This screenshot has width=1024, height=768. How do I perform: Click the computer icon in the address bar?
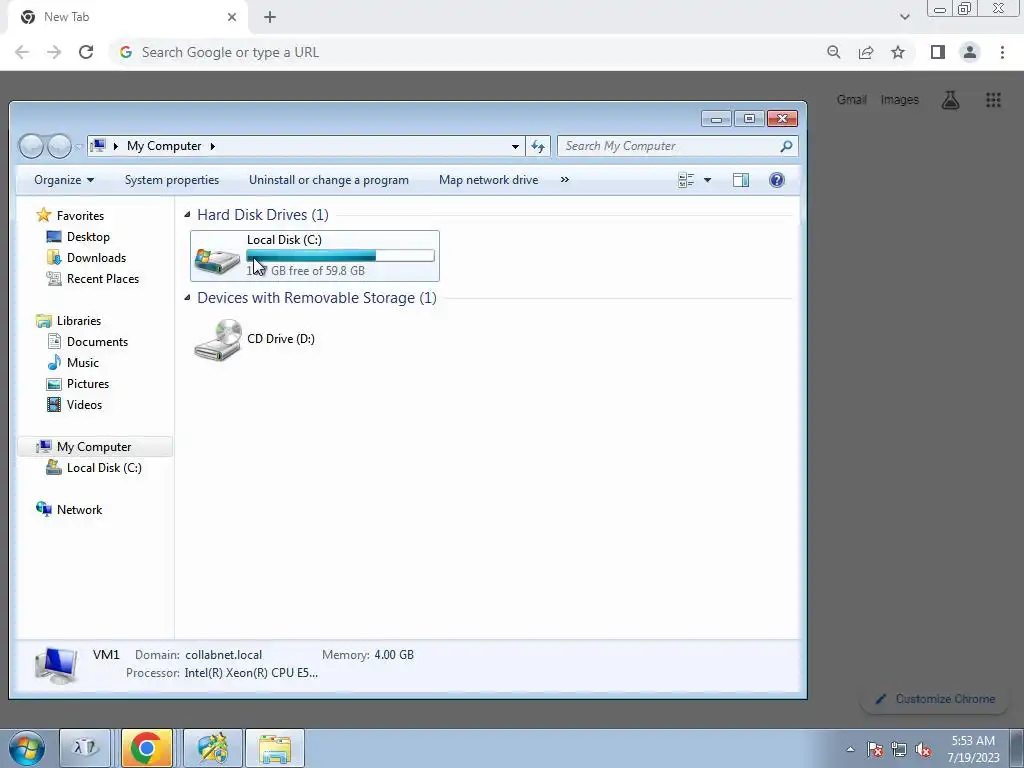(x=98, y=146)
